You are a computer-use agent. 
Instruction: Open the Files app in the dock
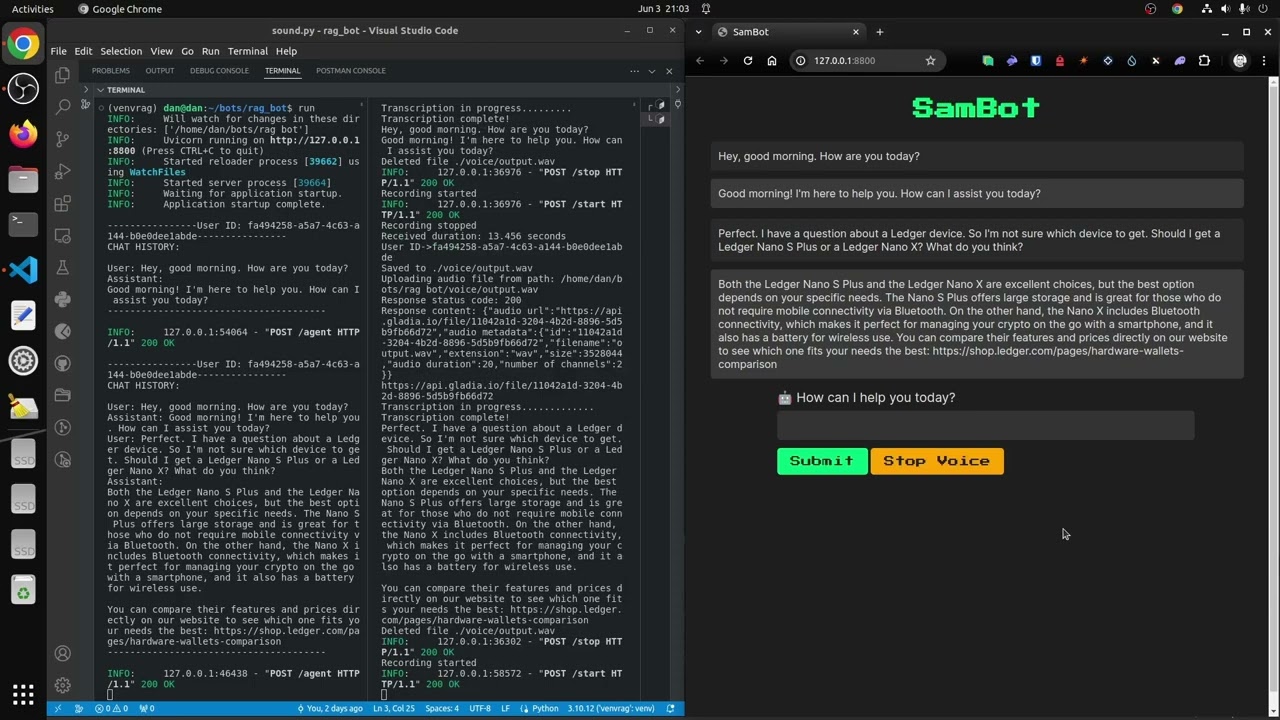pos(23,180)
